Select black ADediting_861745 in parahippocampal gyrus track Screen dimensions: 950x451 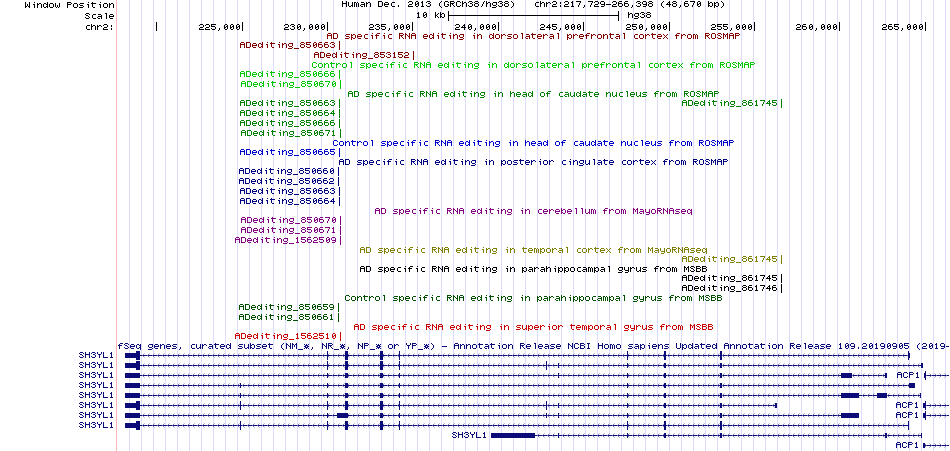click(x=729, y=278)
